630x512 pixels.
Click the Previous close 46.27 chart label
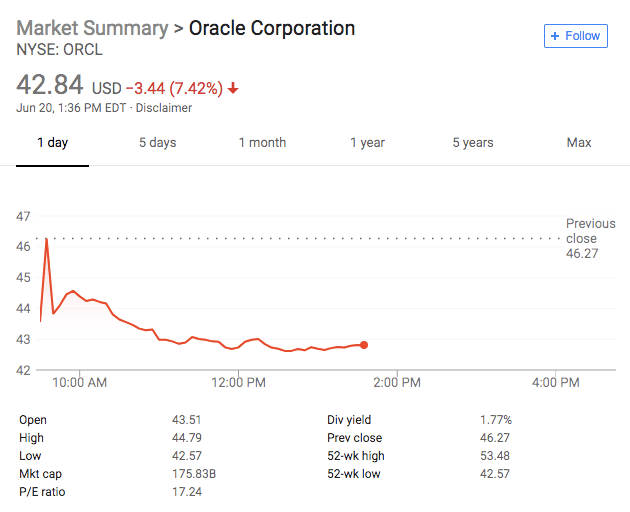tap(590, 239)
